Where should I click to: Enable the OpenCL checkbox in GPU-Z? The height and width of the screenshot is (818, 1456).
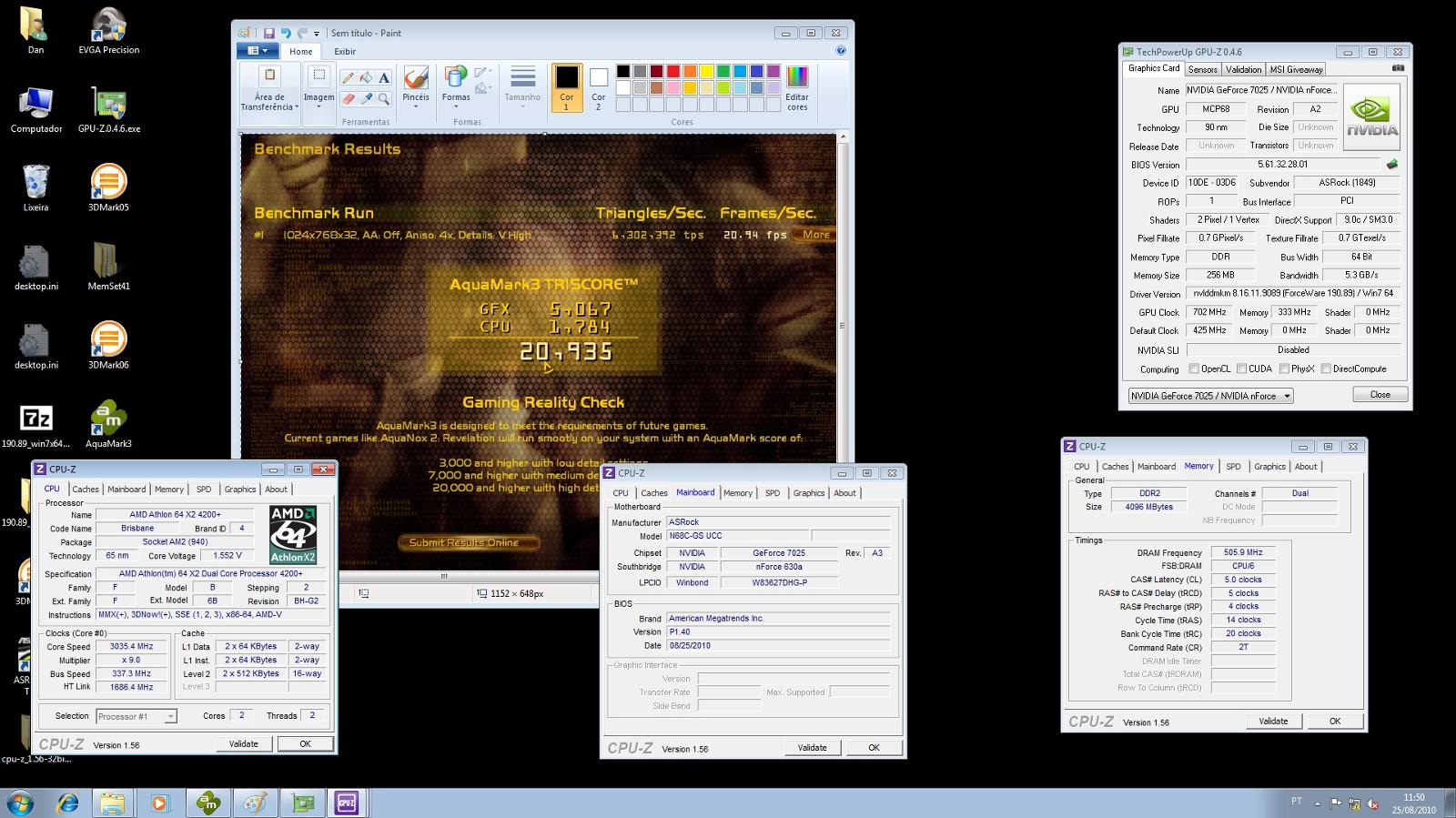click(x=1195, y=369)
